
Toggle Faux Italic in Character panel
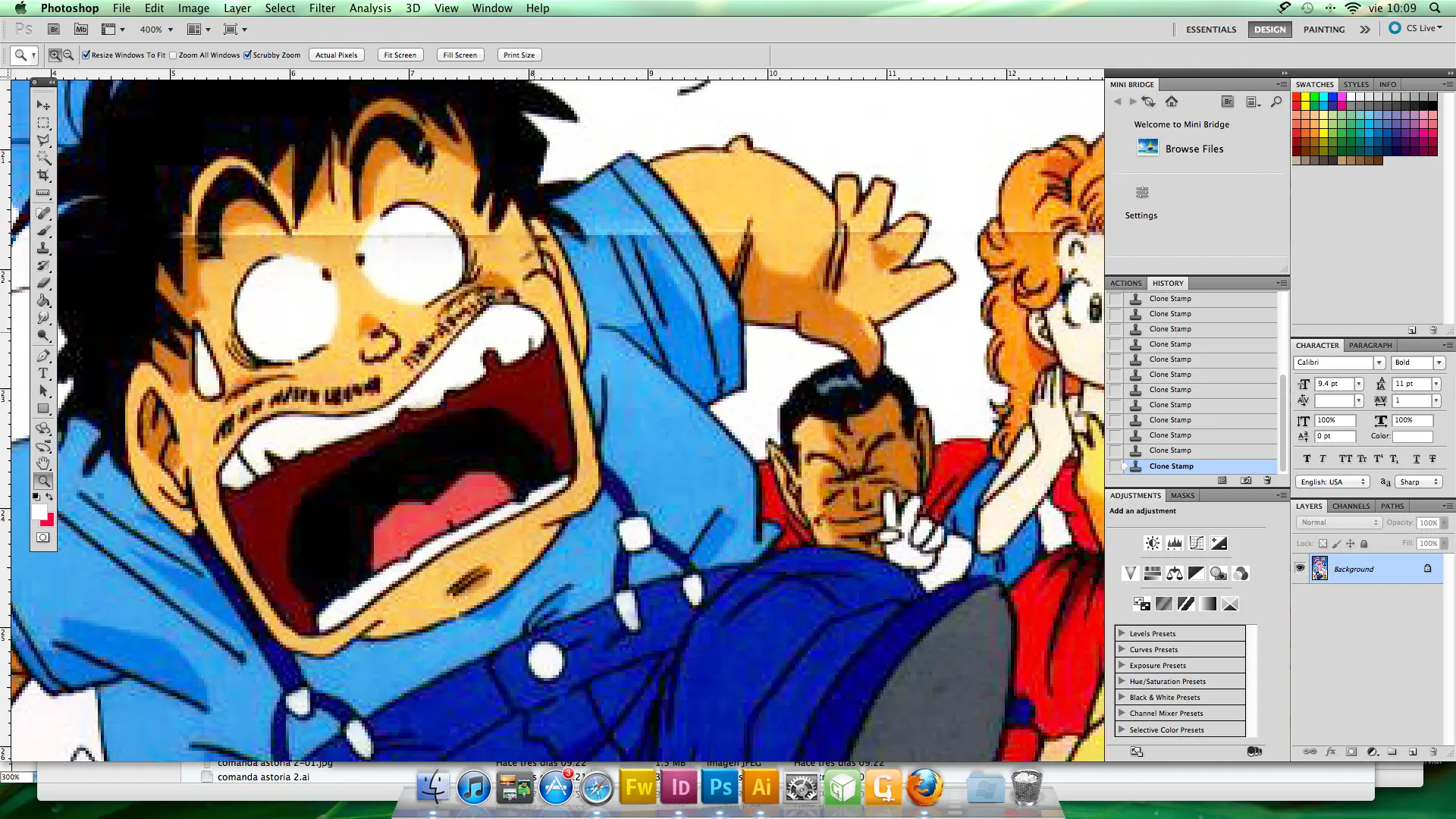pos(1323,459)
